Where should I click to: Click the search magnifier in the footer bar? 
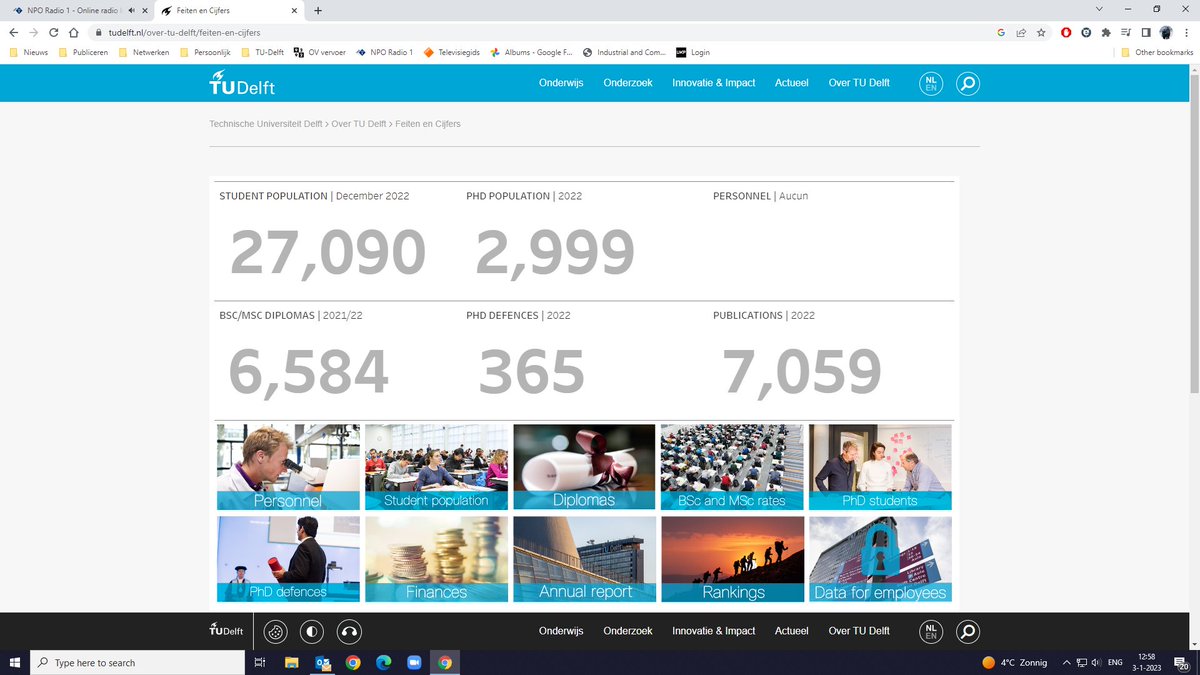click(x=967, y=632)
